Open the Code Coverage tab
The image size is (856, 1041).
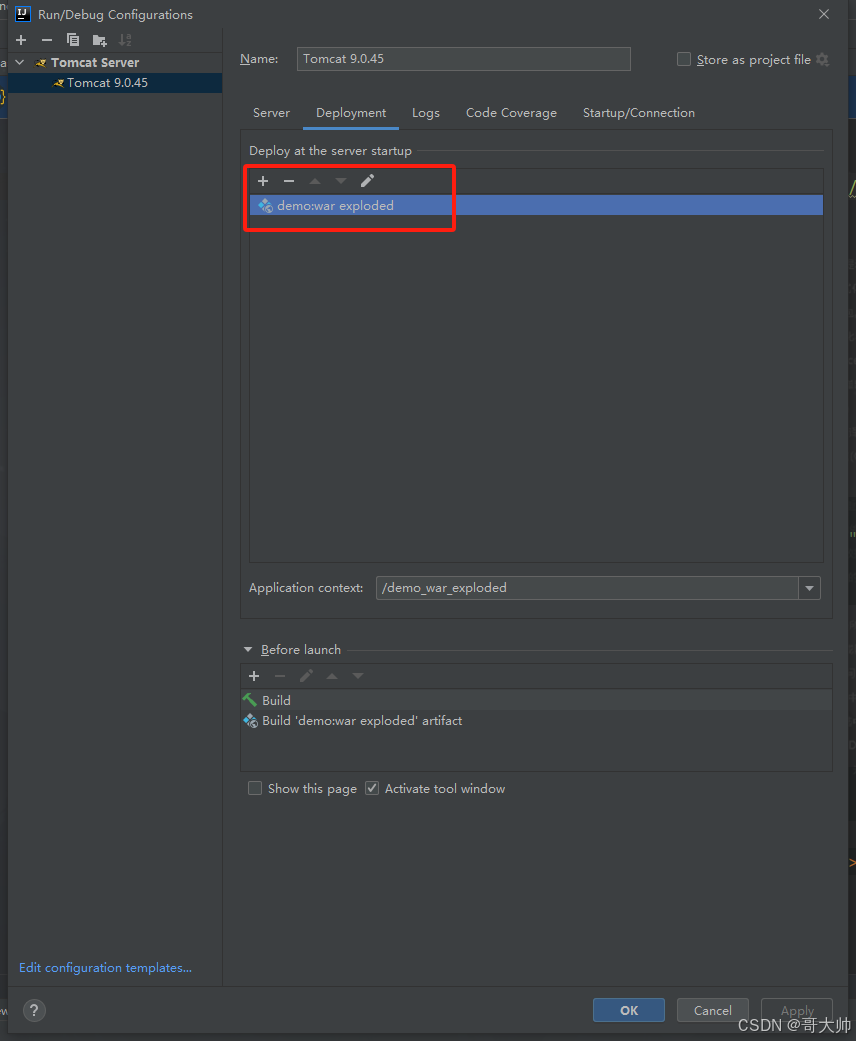click(x=511, y=113)
